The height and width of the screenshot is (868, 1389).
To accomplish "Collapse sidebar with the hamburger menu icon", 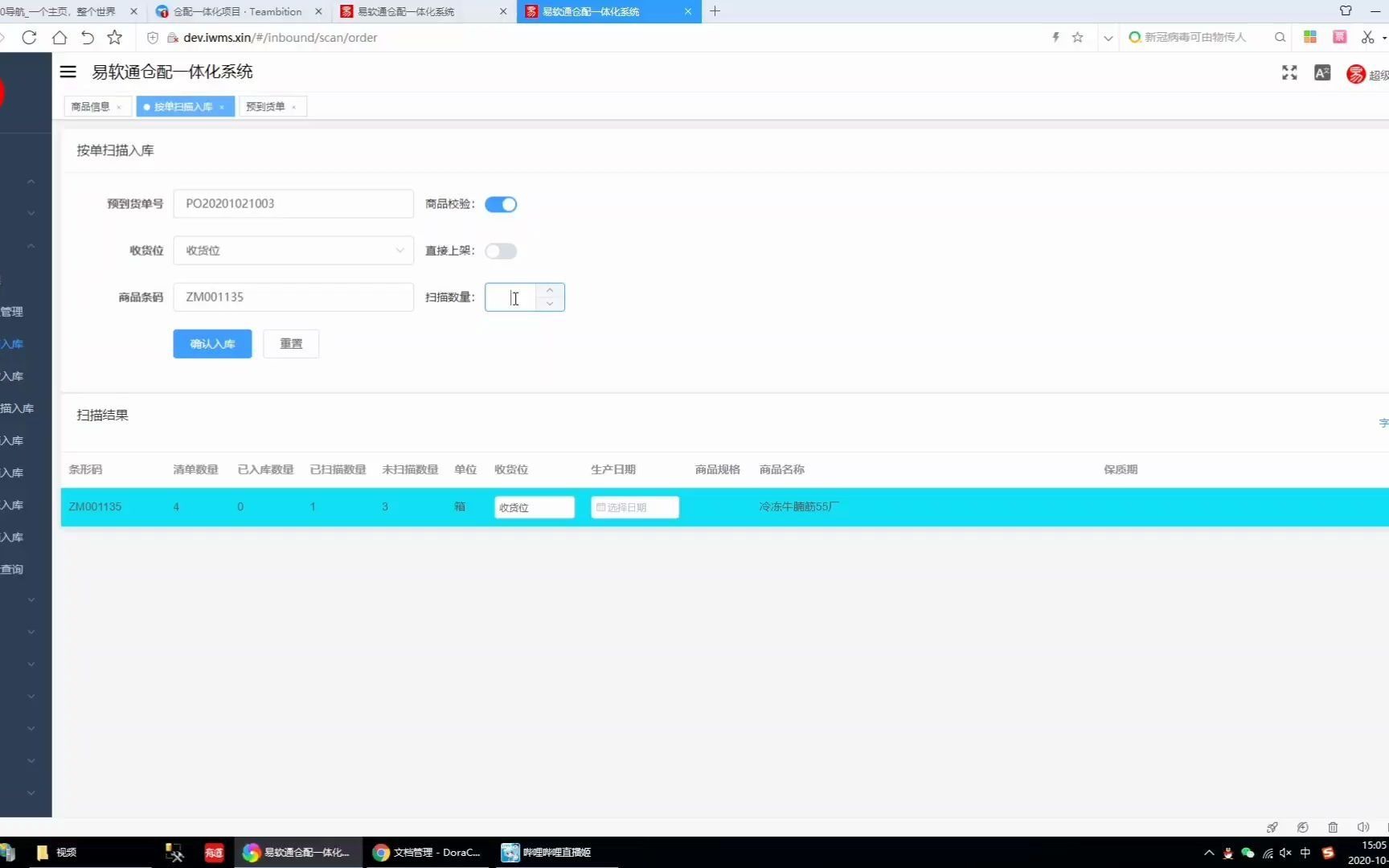I will 68,72.
